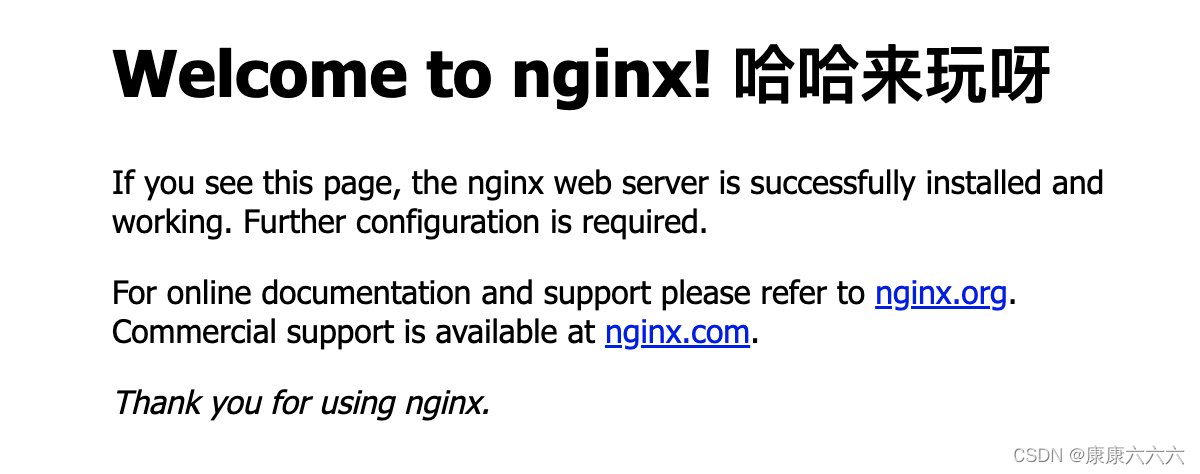Image resolution: width=1200 pixels, height=474 pixels.
Task: Click the CSDN watermark in the corner
Action: click(1035, 455)
